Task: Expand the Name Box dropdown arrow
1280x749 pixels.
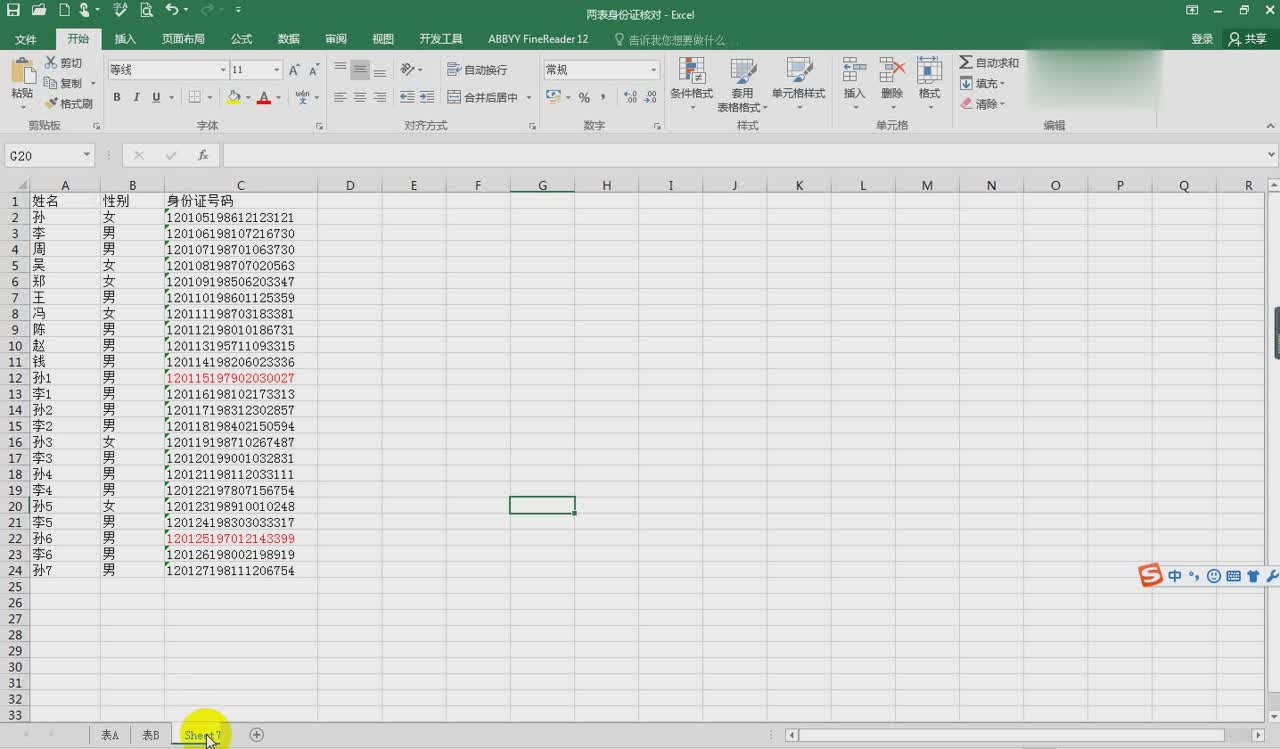Action: [x=87, y=155]
